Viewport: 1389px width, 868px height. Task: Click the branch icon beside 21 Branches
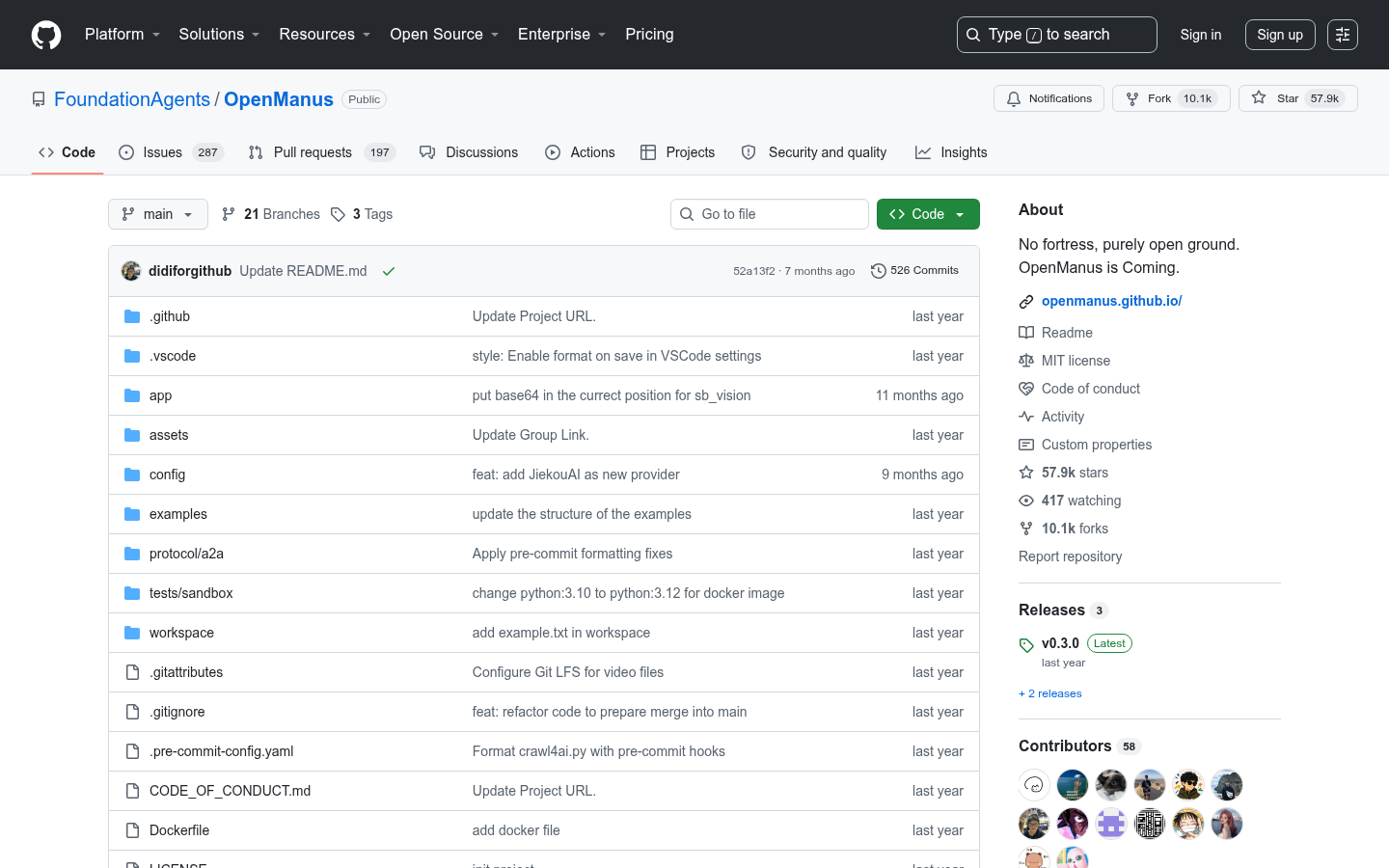229,214
